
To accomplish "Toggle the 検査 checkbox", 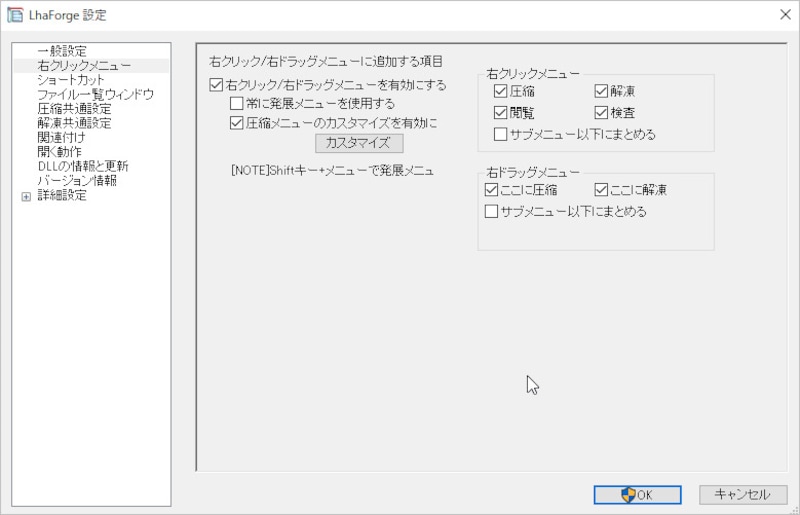I will [x=601, y=112].
